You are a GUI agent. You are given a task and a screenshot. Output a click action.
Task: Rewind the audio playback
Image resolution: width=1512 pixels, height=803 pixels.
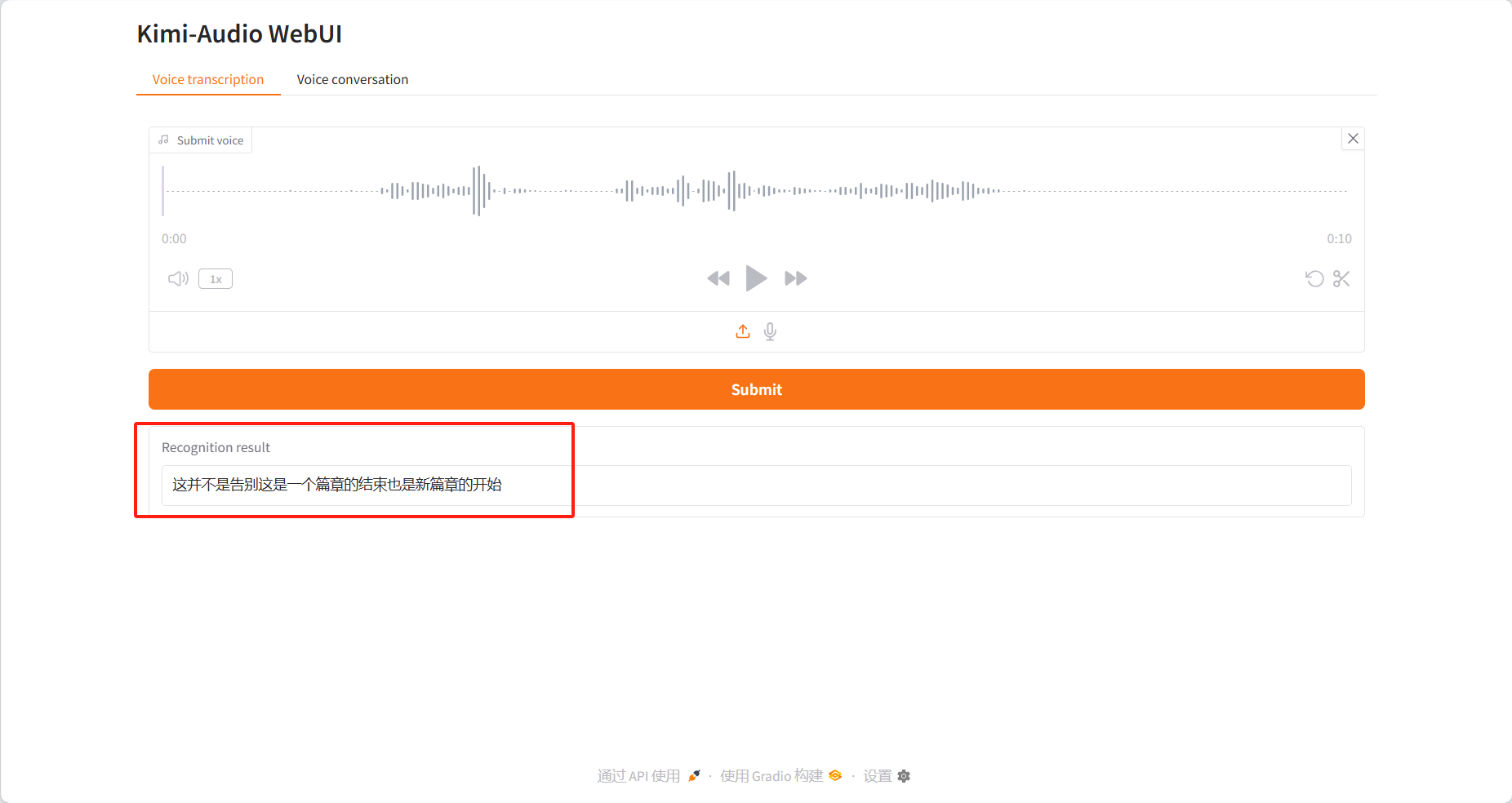click(718, 278)
